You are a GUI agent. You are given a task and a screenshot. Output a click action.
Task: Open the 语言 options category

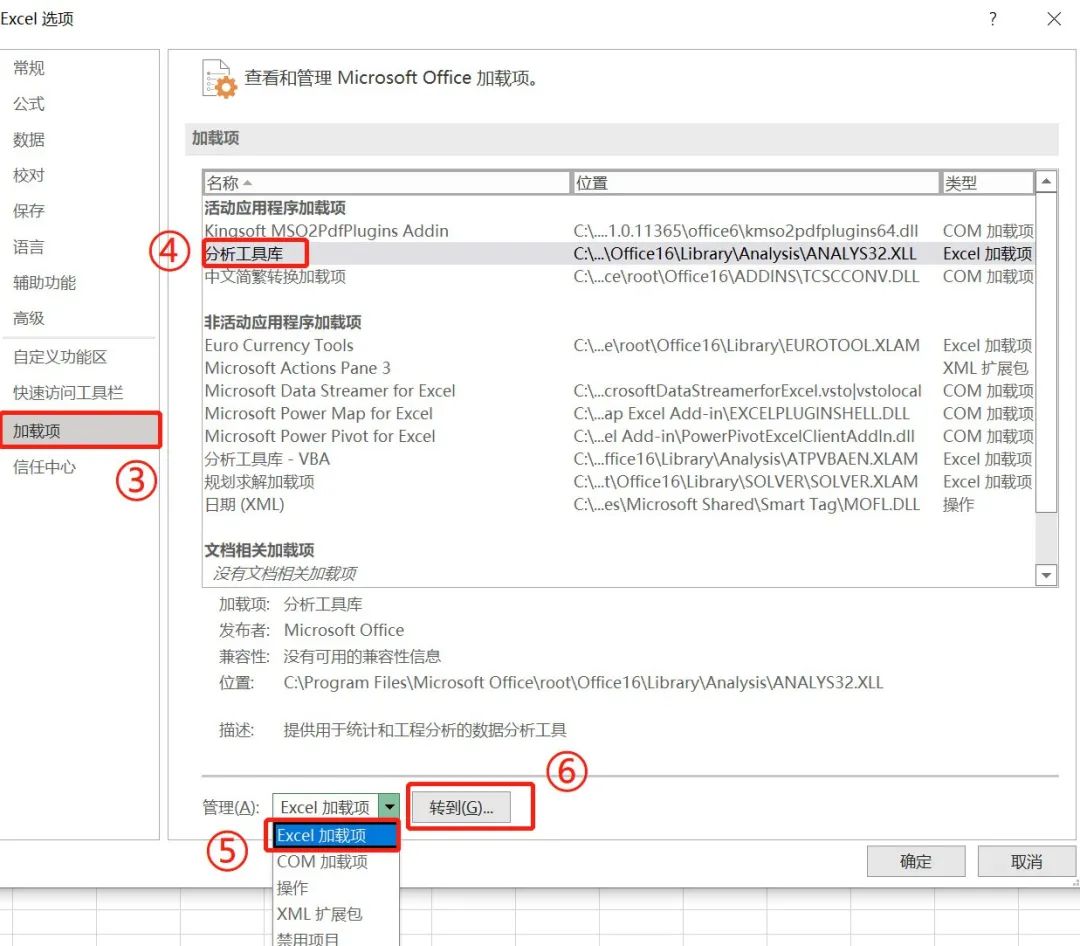point(28,247)
